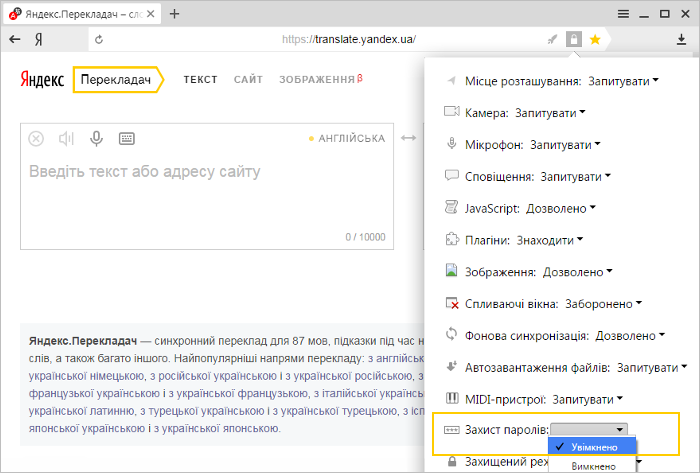Open downloads with the arrow icon
This screenshot has width=700, height=473.
click(681, 40)
